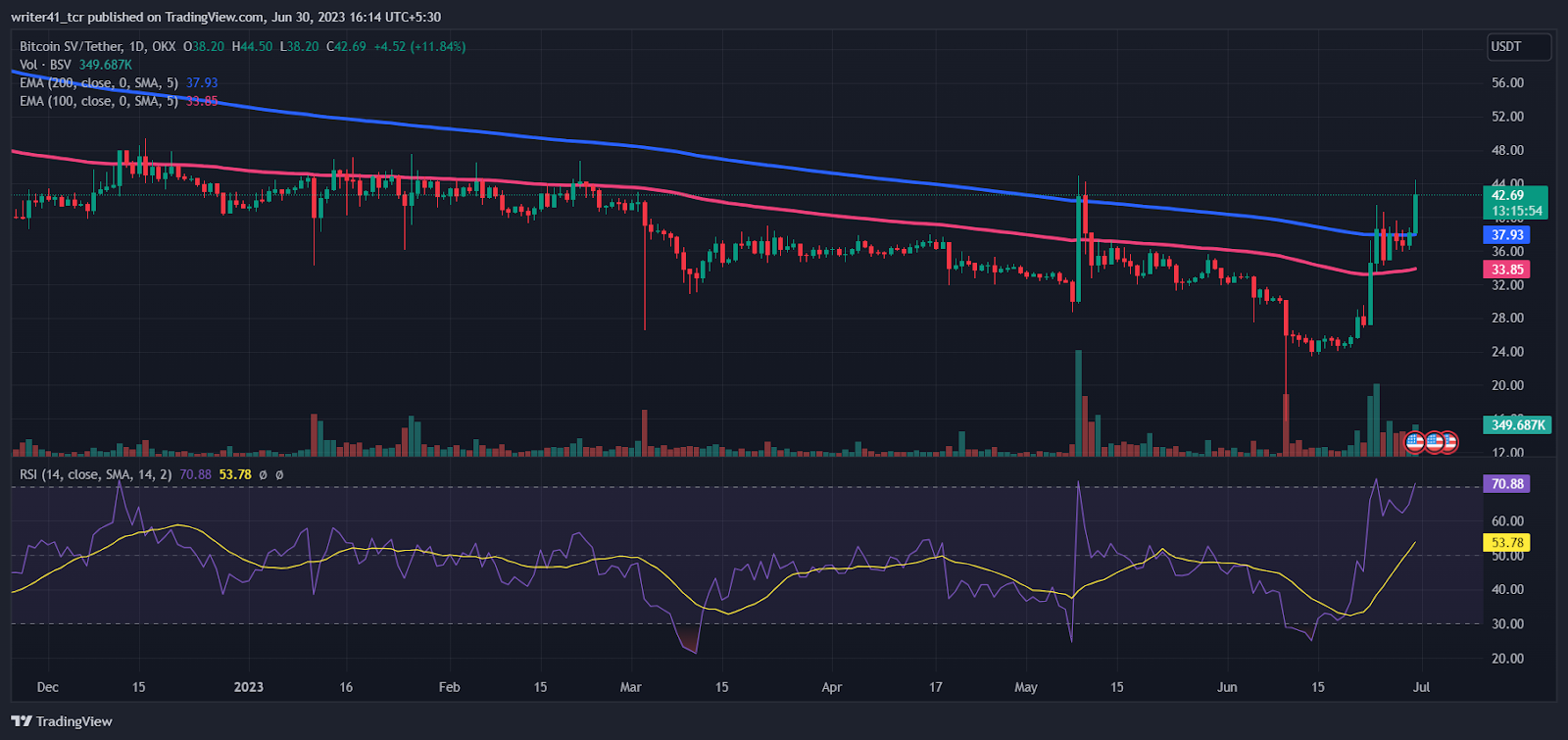Click the 48.00 price scale label
This screenshot has width=1568, height=740.
1507,150
